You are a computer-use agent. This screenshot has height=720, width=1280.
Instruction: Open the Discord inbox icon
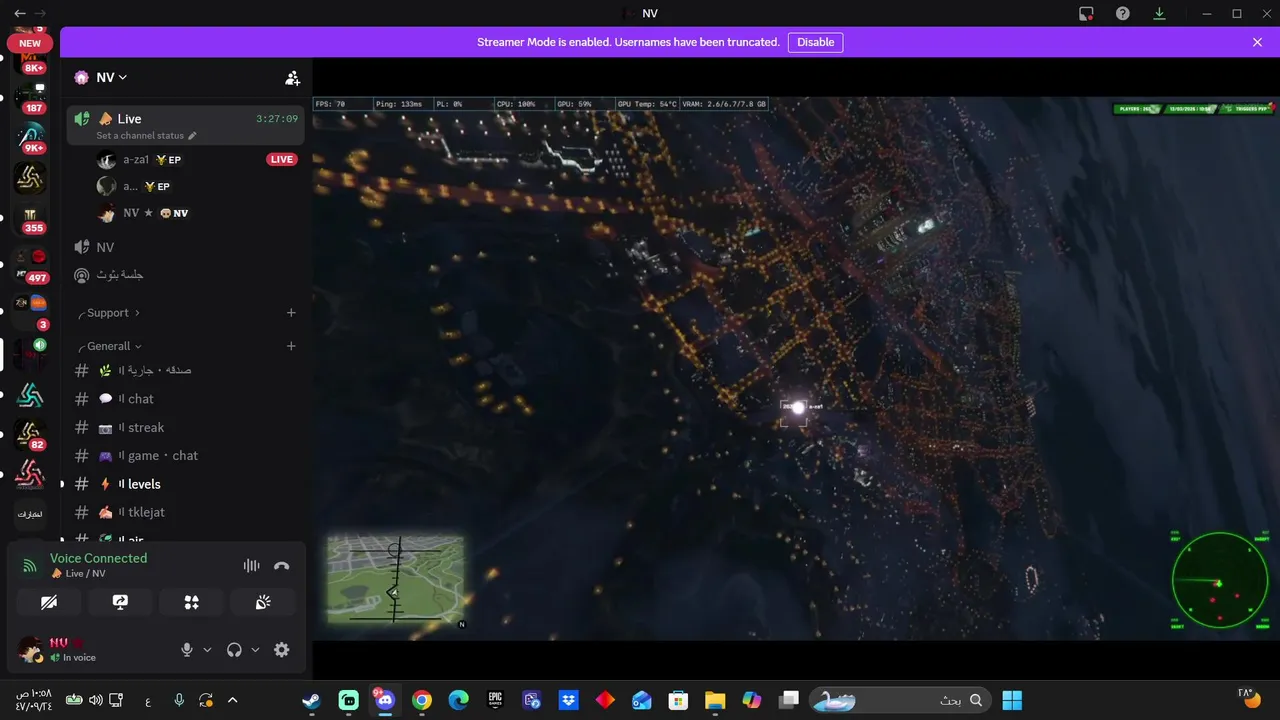1086,13
